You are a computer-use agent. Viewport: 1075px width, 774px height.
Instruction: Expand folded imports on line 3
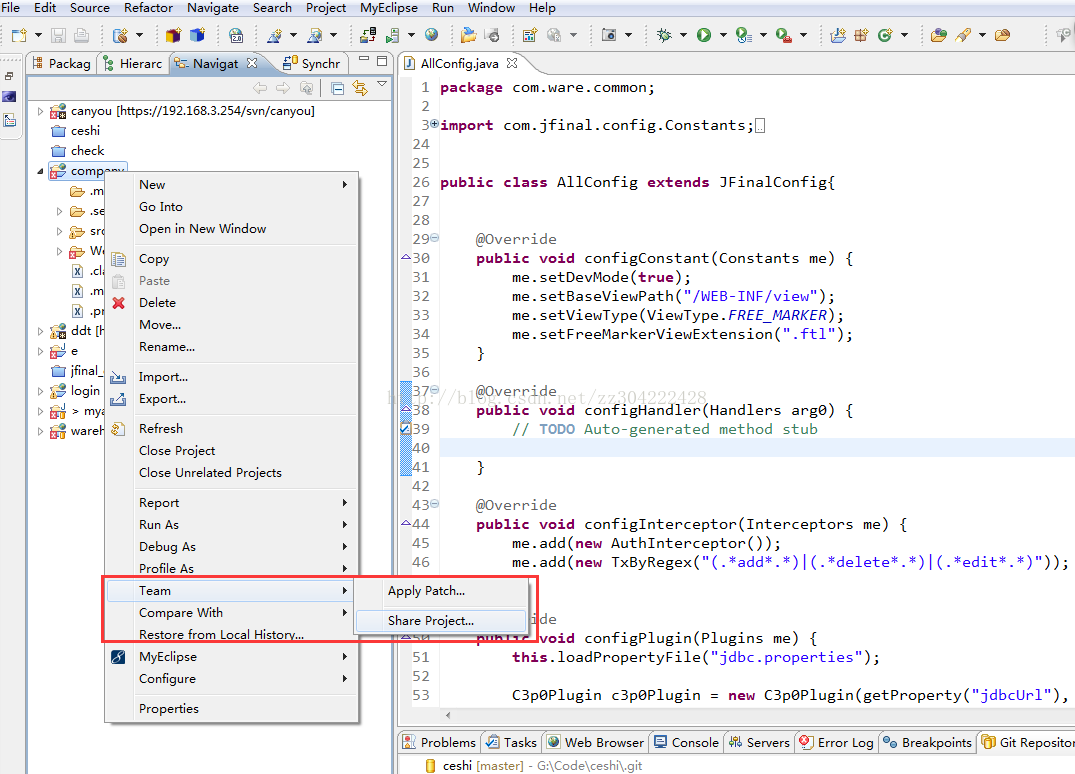(x=434, y=124)
